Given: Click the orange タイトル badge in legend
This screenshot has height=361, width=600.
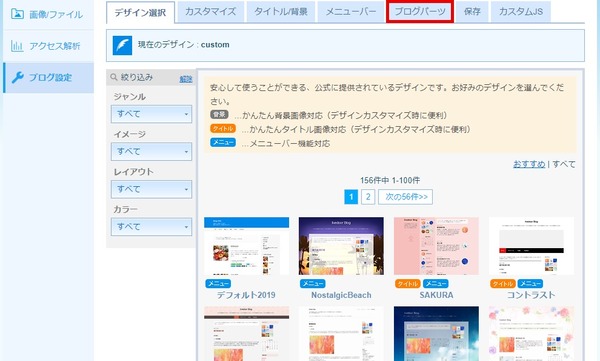Looking at the screenshot, I should coord(223,129).
